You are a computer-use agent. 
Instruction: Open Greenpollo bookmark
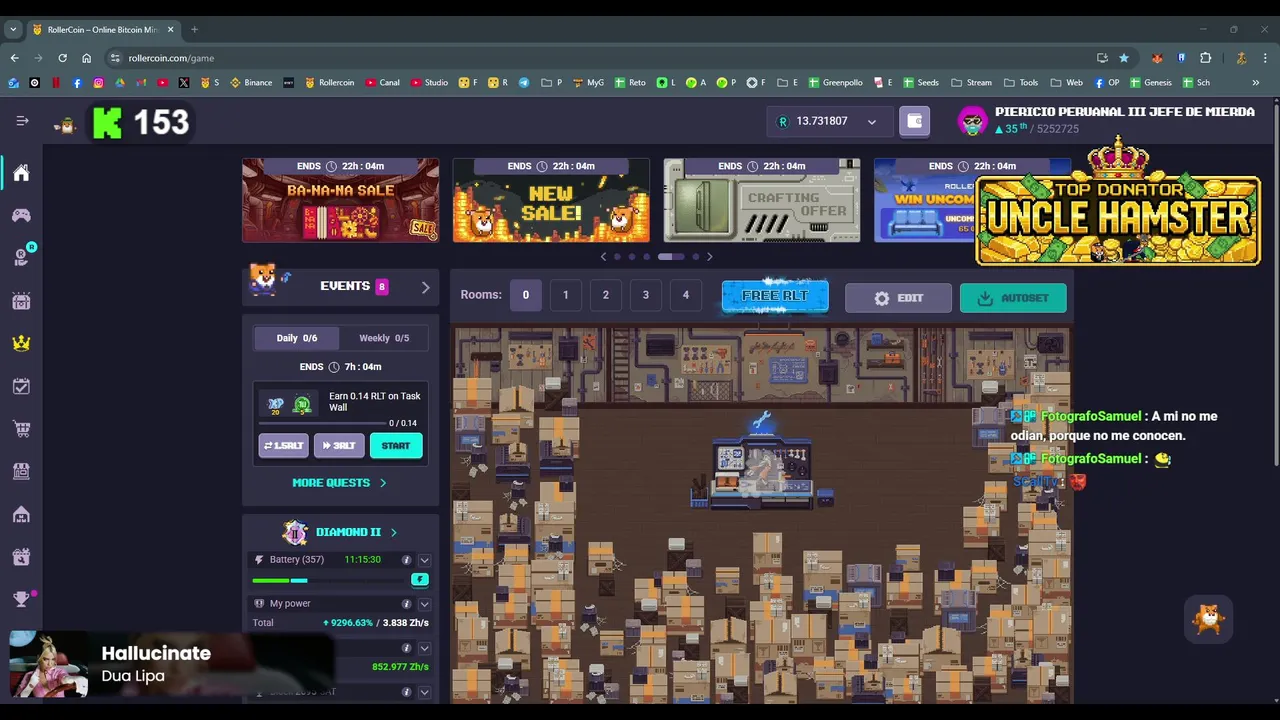point(836,83)
